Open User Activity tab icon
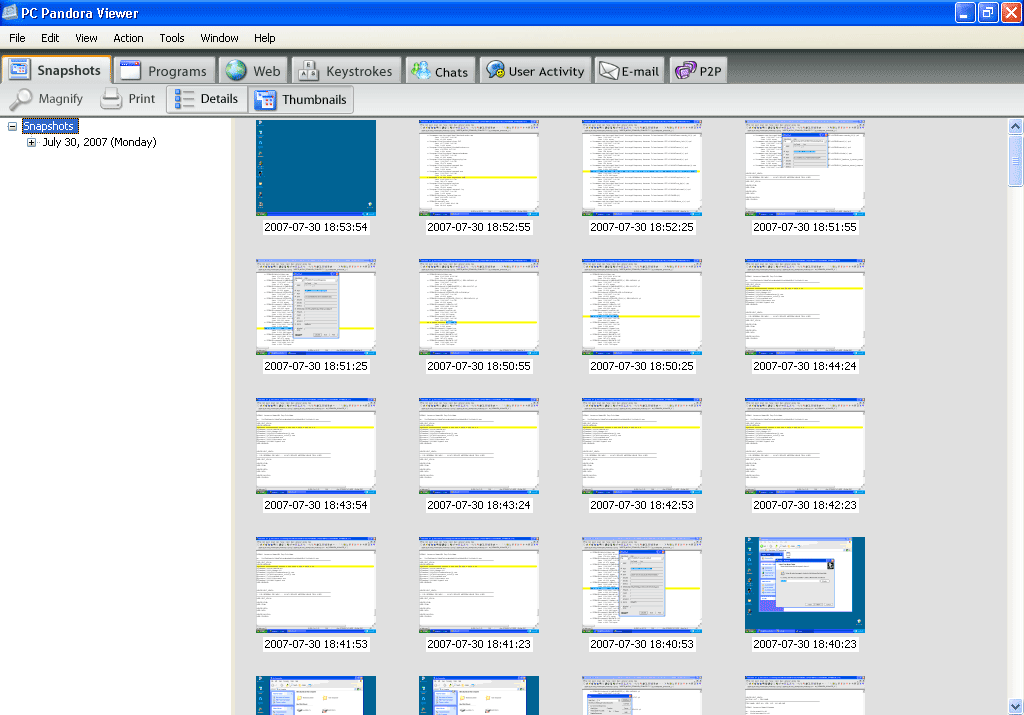Image resolution: width=1024 pixels, height=715 pixels. pyautogui.click(x=494, y=71)
